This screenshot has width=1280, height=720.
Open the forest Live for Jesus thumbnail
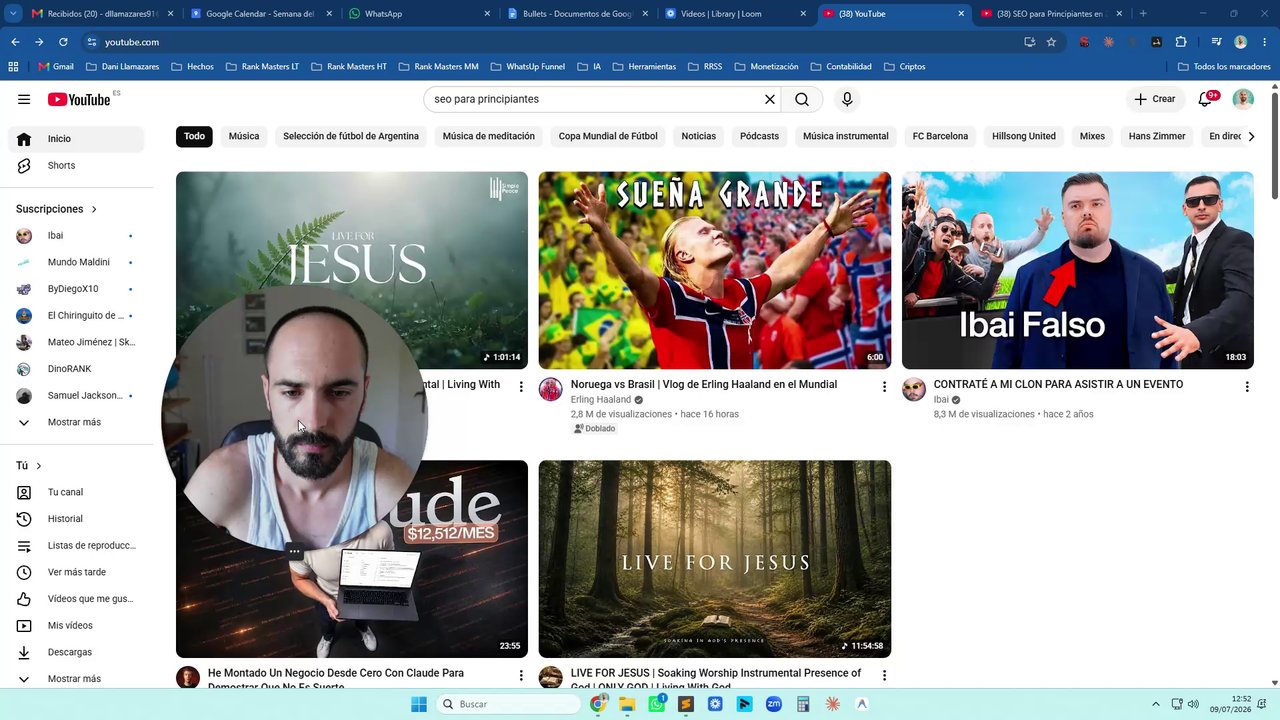tap(714, 559)
